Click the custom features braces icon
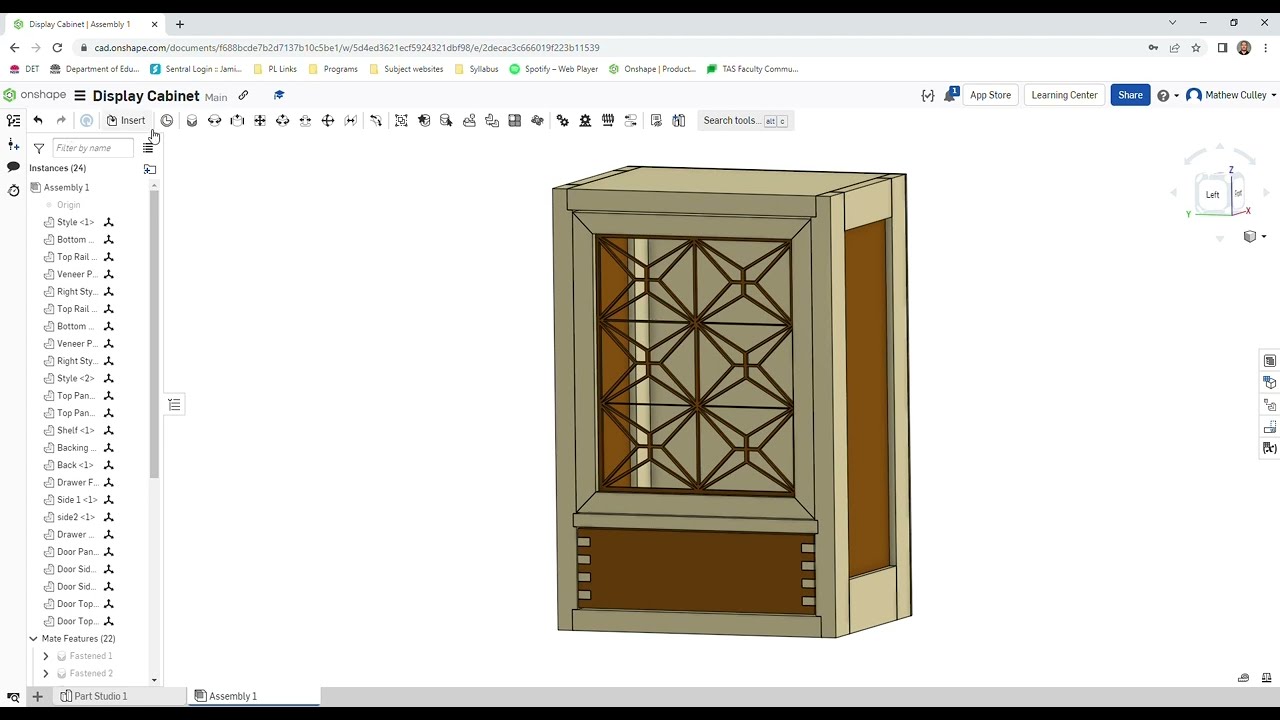Image resolution: width=1280 pixels, height=720 pixels. tap(928, 96)
